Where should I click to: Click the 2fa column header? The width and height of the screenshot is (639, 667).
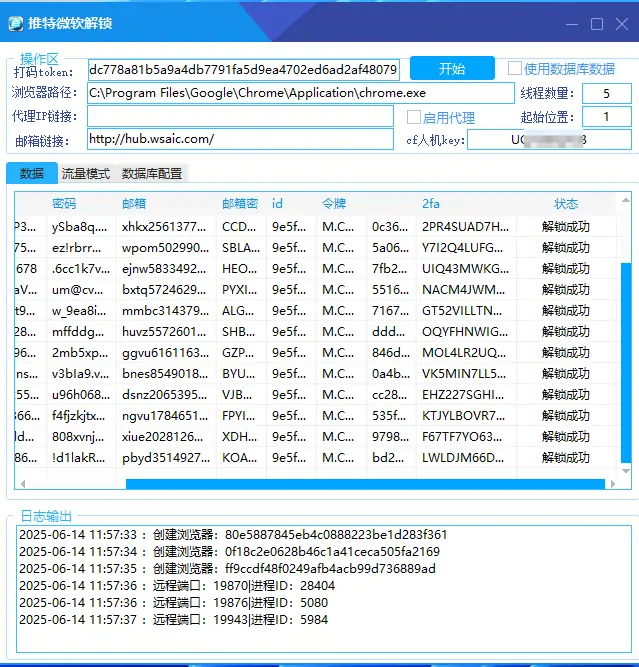point(431,203)
